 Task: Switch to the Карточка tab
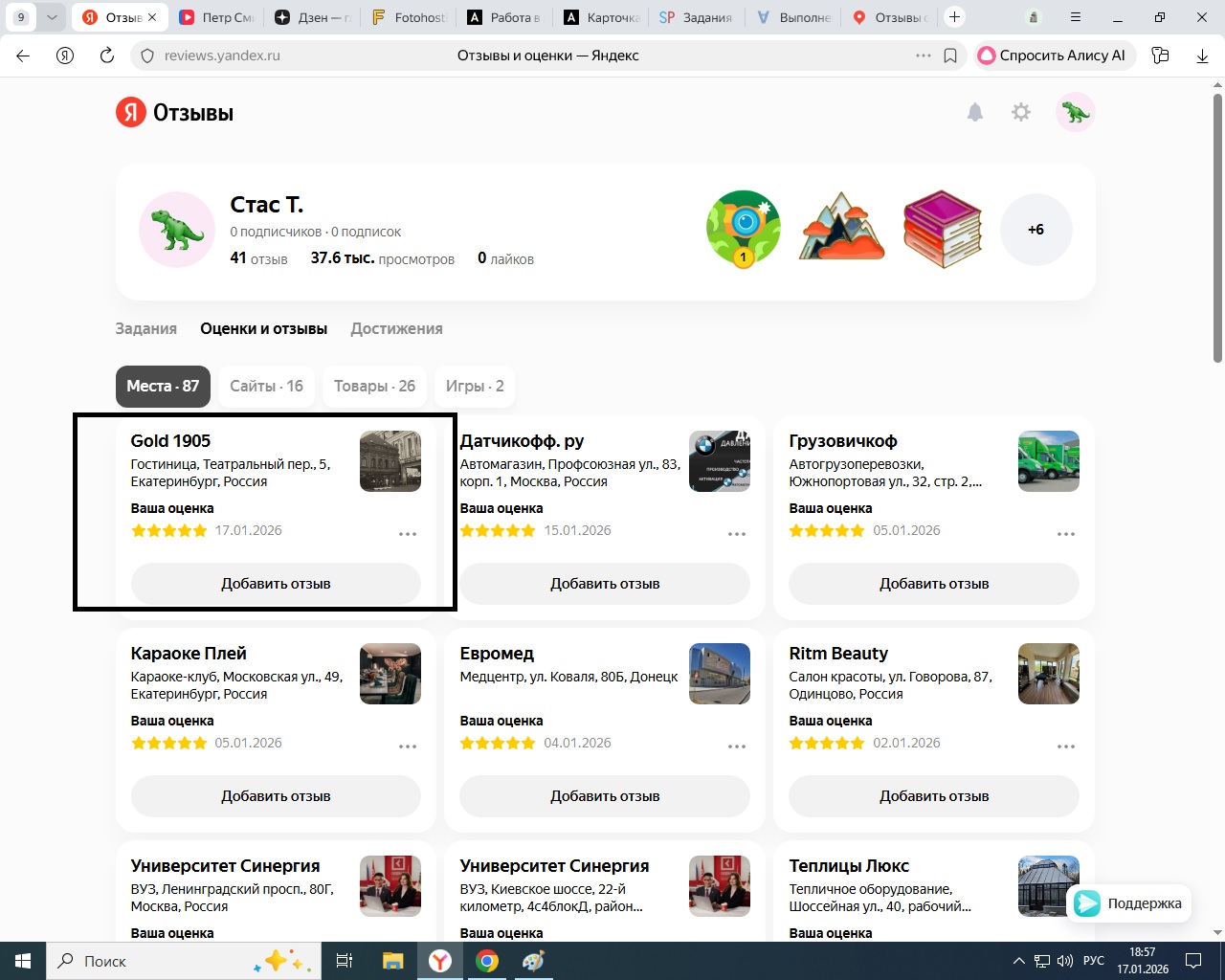pyautogui.click(x=599, y=17)
